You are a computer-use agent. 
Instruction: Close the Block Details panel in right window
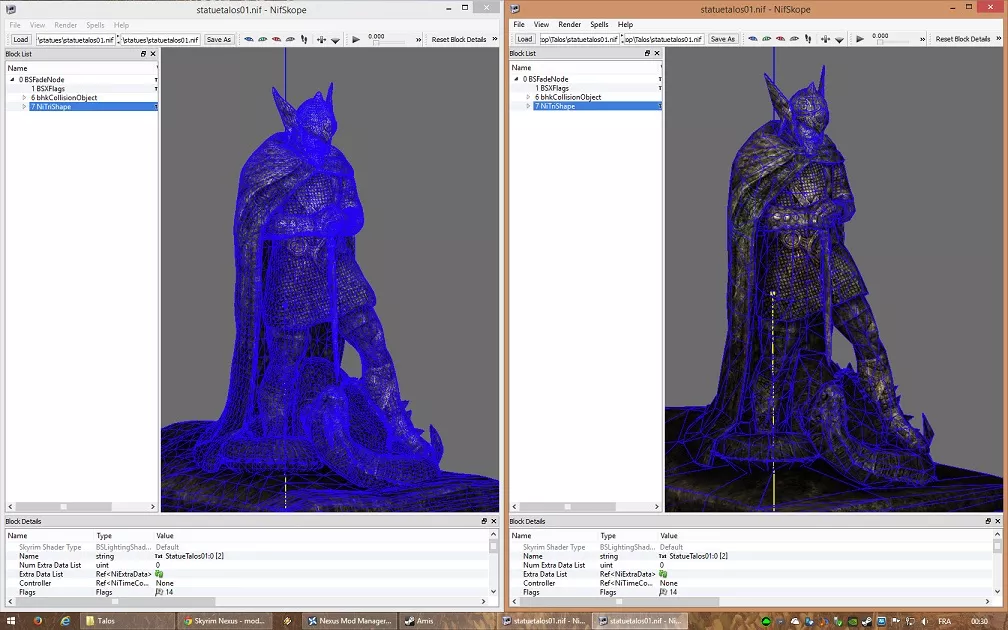[998, 521]
